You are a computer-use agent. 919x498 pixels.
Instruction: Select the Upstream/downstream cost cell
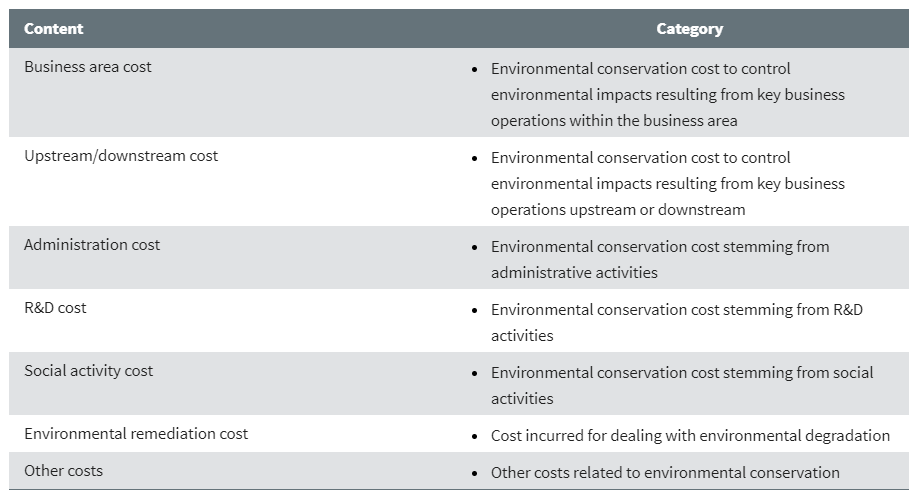tap(121, 156)
